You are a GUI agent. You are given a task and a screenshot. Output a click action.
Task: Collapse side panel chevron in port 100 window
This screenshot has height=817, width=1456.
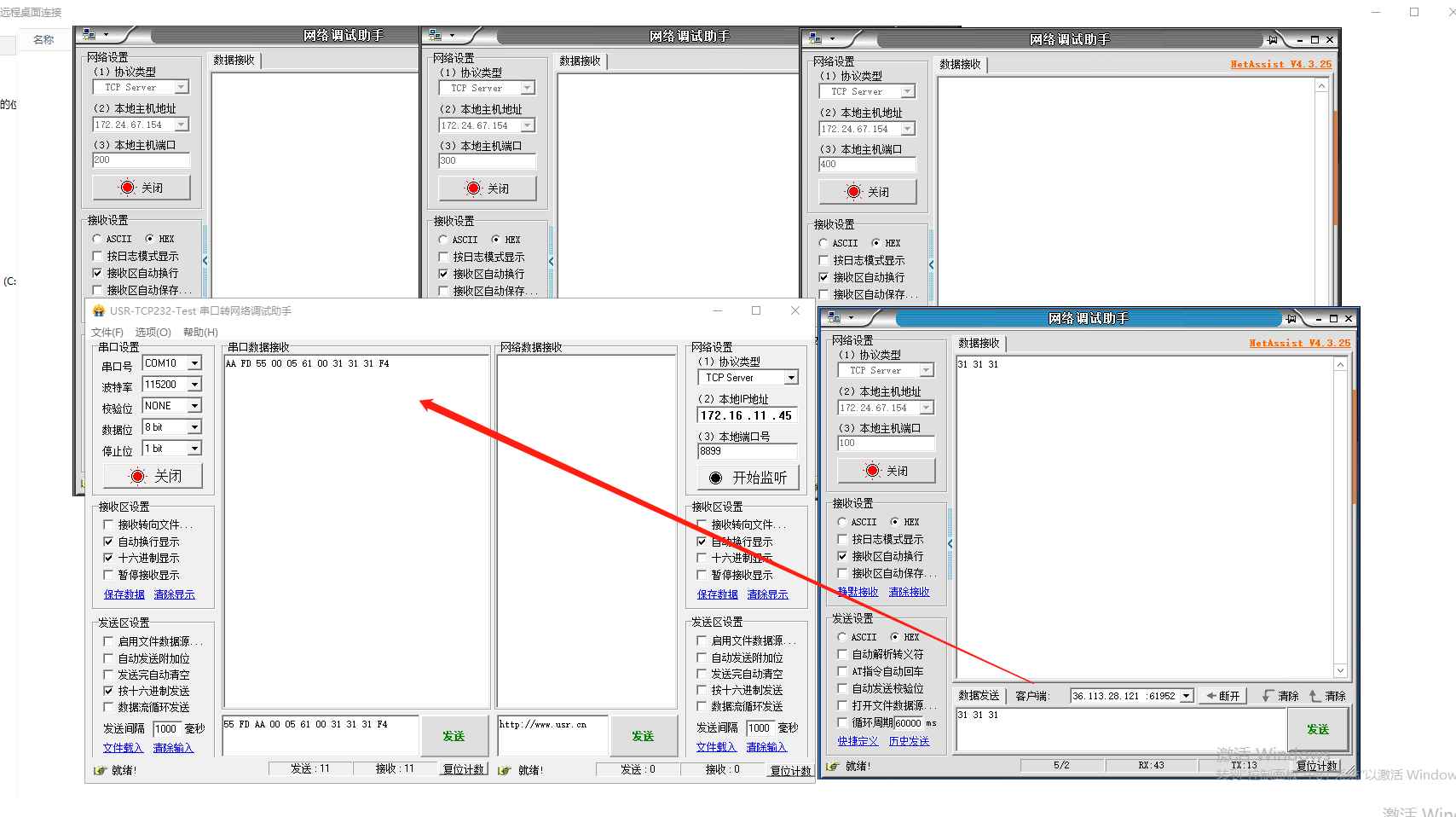[x=950, y=543]
